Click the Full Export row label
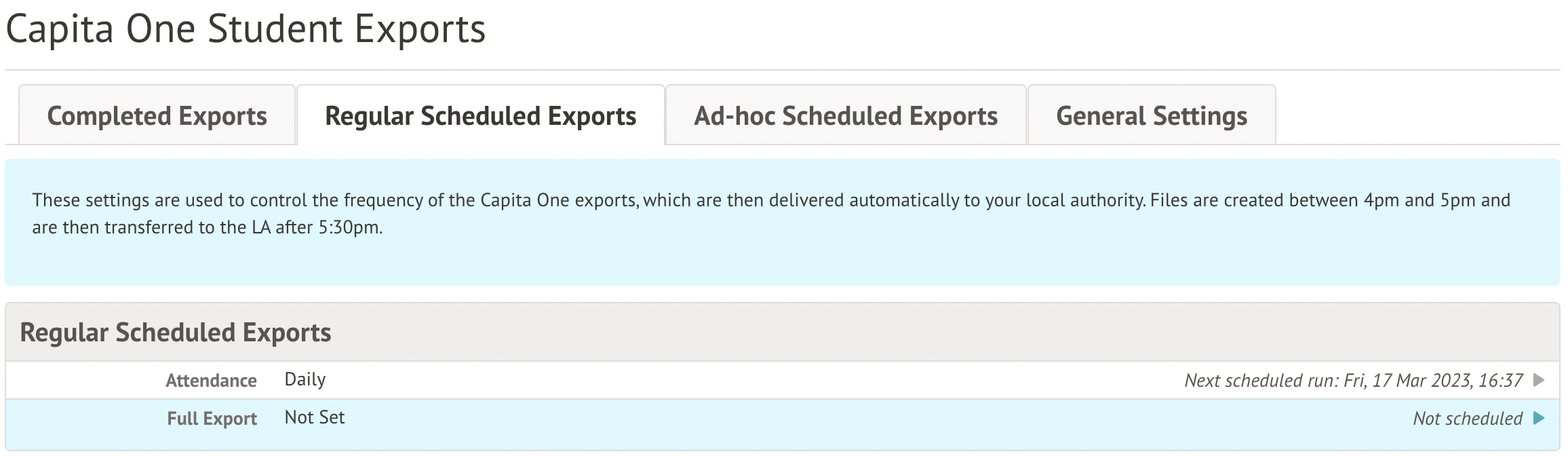This screenshot has width=1568, height=456. pyautogui.click(x=212, y=419)
